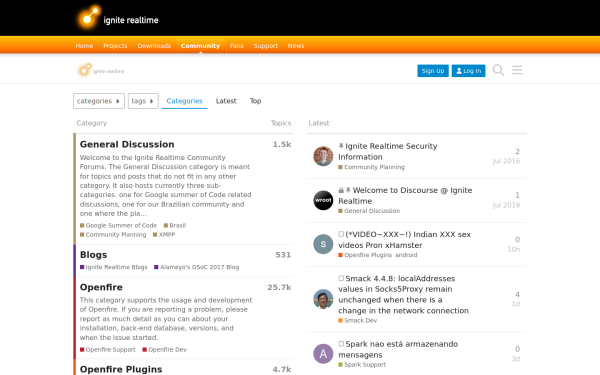Open the Blogs category

pos(93,255)
